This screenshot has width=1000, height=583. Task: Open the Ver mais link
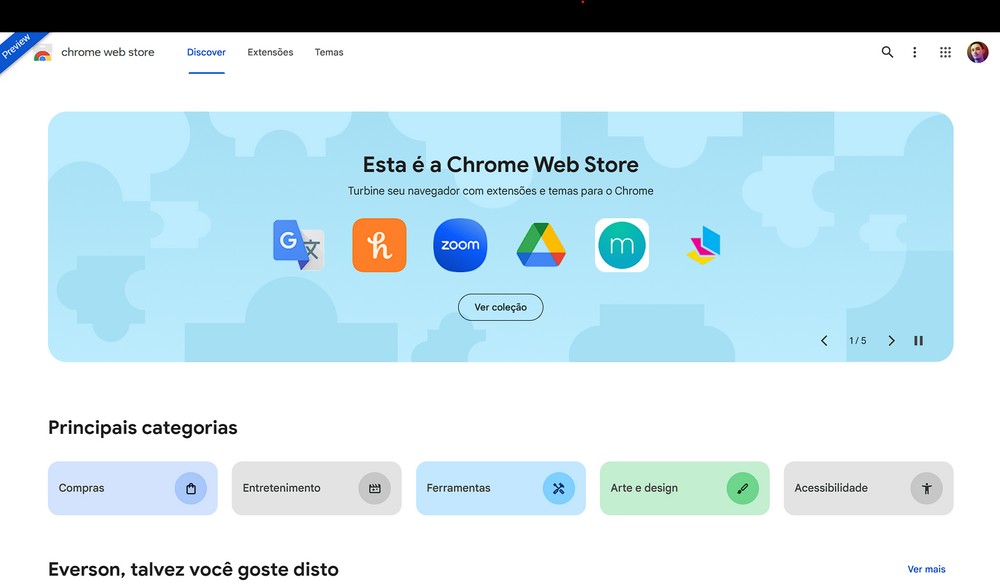point(926,569)
